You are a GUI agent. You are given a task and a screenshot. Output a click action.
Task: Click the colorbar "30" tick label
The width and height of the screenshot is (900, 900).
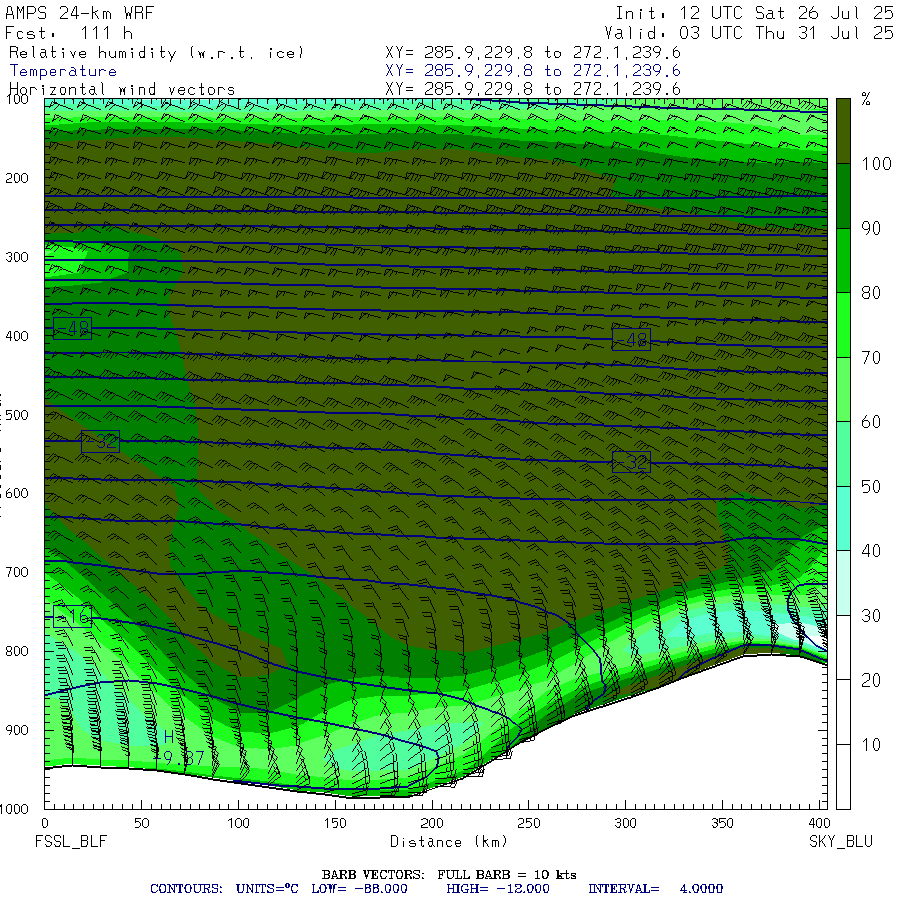(x=871, y=616)
